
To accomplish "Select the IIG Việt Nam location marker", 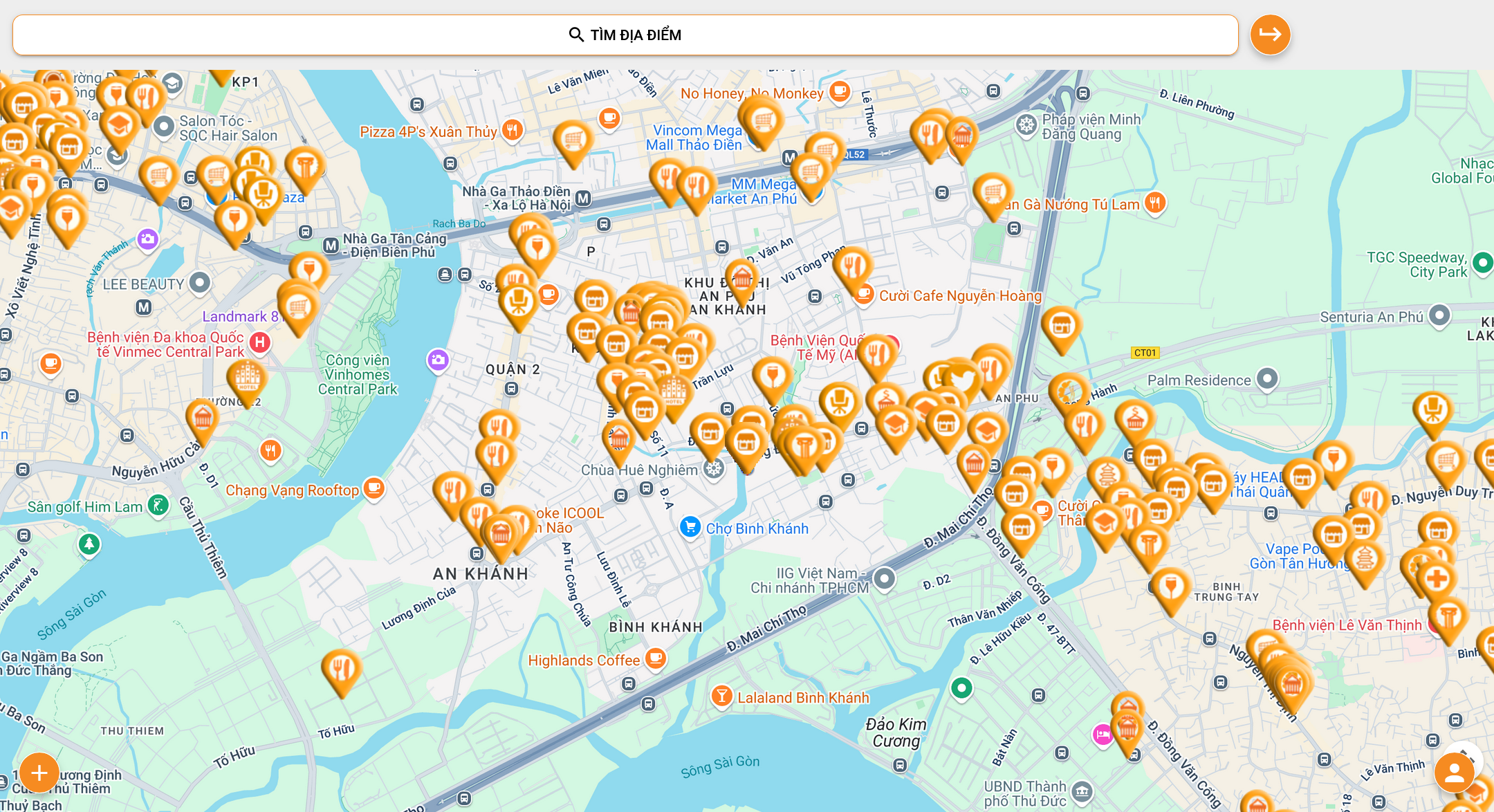I will point(884,578).
